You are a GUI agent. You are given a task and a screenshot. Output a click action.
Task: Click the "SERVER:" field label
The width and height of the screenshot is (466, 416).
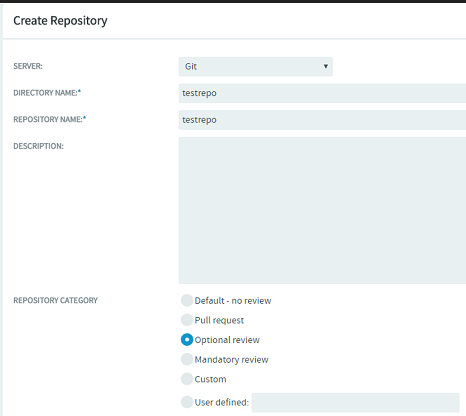(x=28, y=66)
